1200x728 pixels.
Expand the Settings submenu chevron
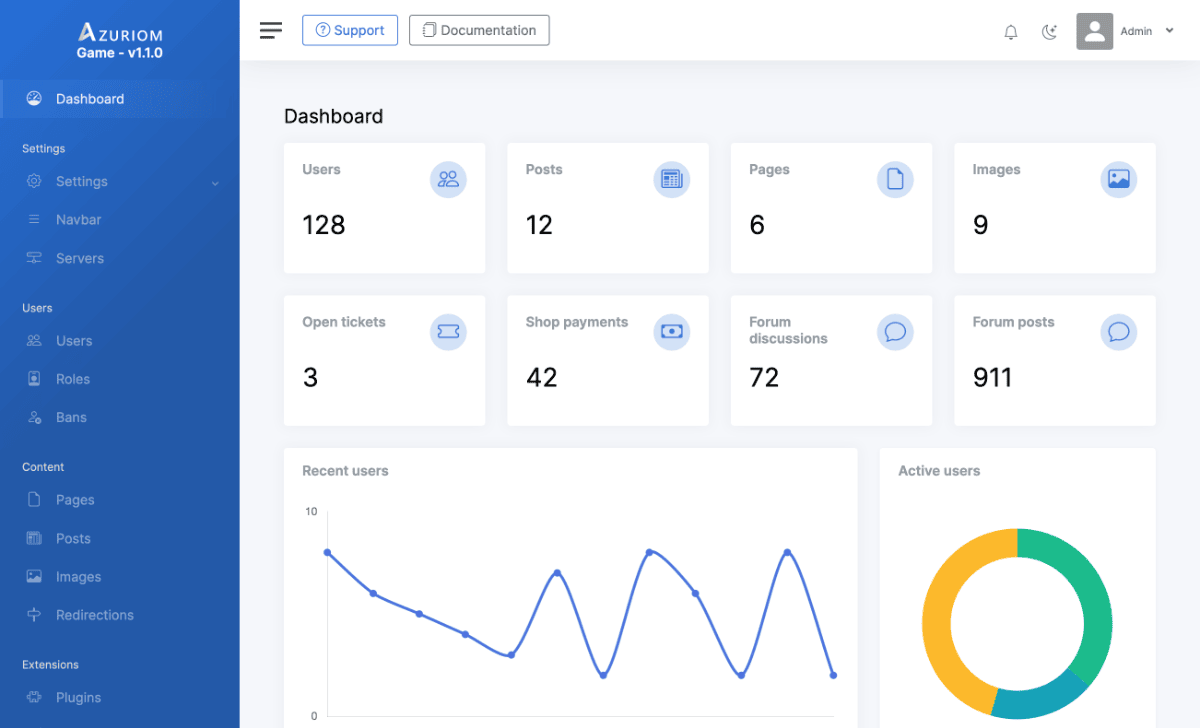pos(215,183)
